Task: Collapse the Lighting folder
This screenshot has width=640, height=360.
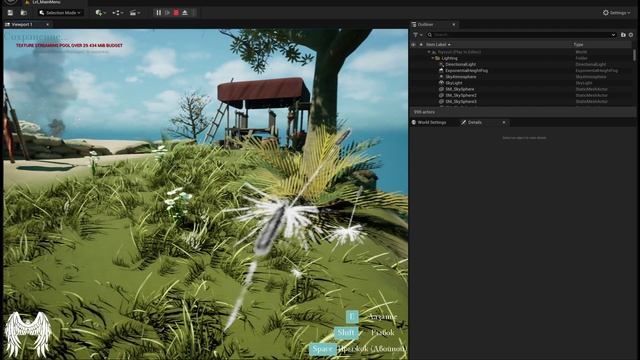Action: (433, 58)
